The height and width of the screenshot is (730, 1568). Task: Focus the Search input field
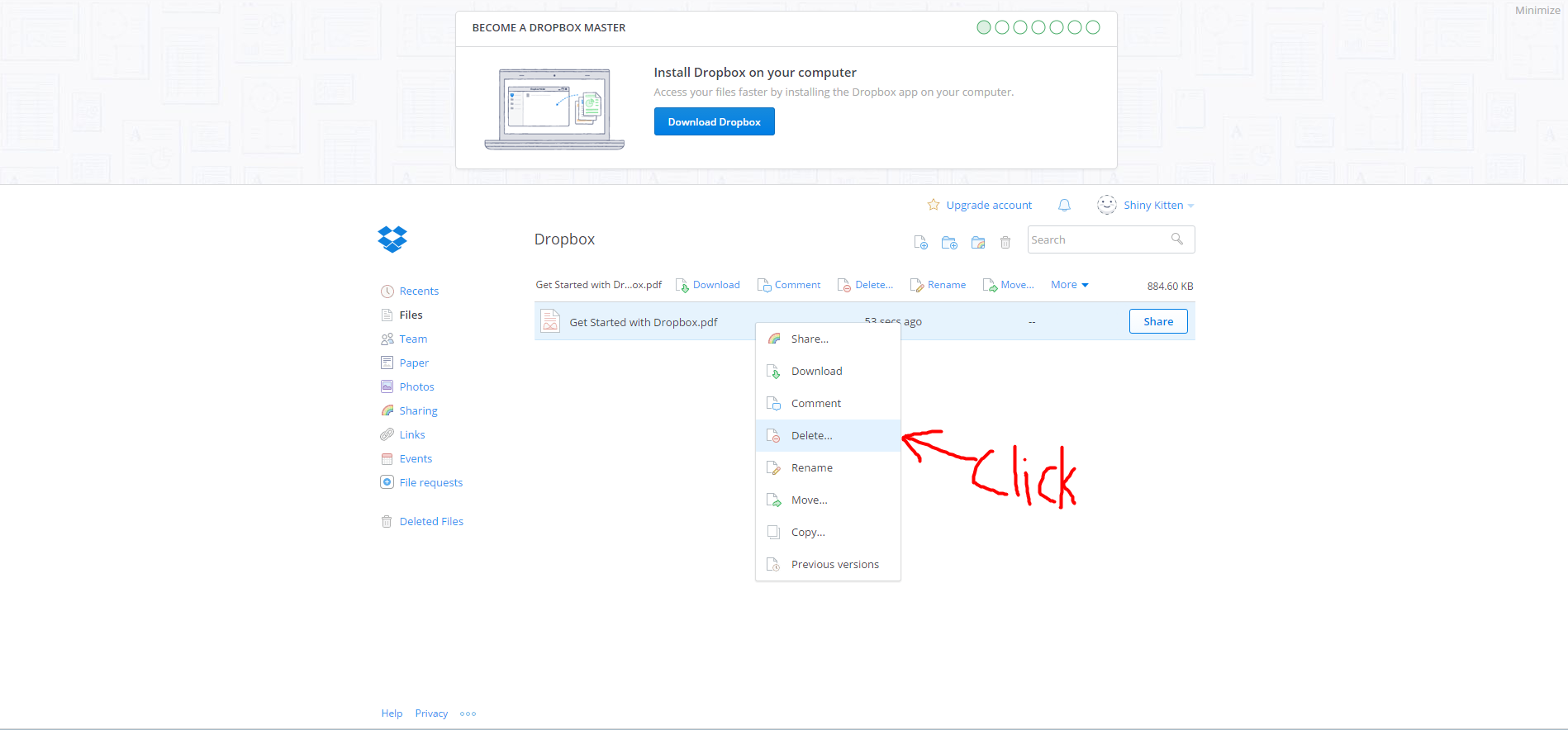(1097, 239)
